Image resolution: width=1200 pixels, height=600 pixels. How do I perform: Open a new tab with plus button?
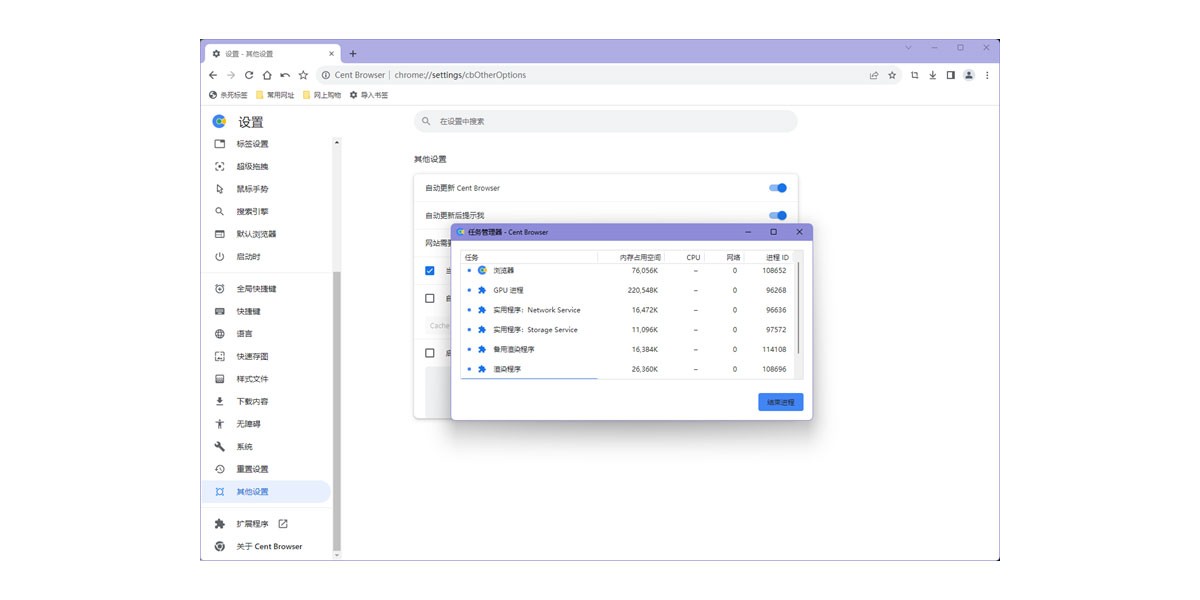(x=353, y=54)
